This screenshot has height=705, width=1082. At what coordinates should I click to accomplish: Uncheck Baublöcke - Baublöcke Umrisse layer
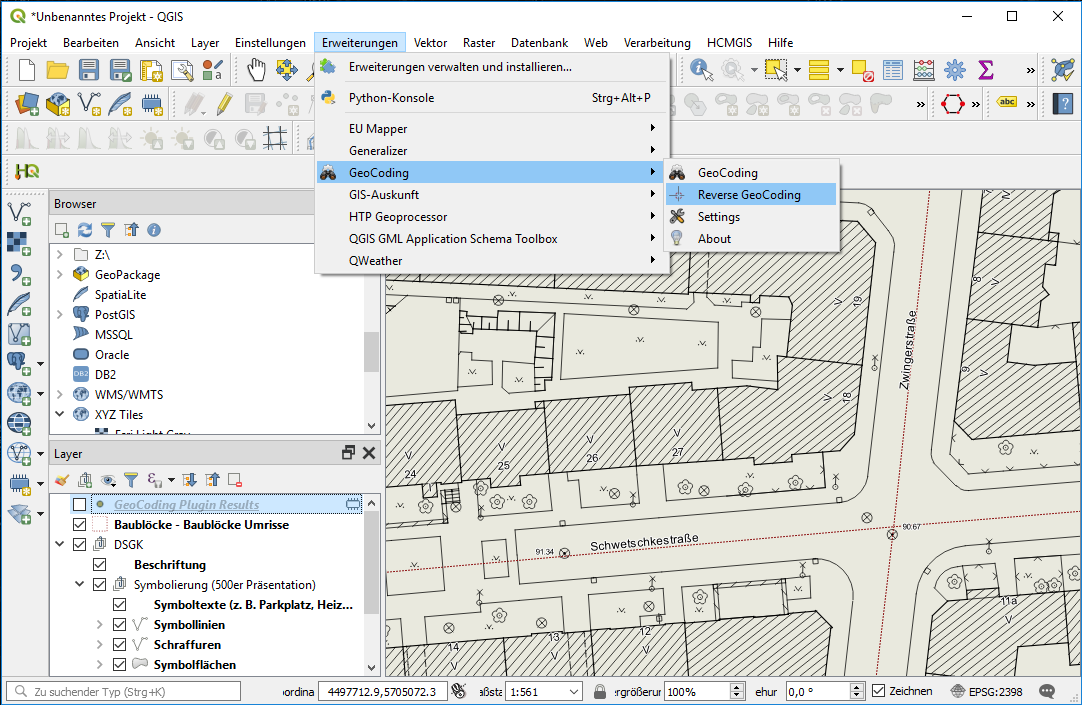coord(79,524)
